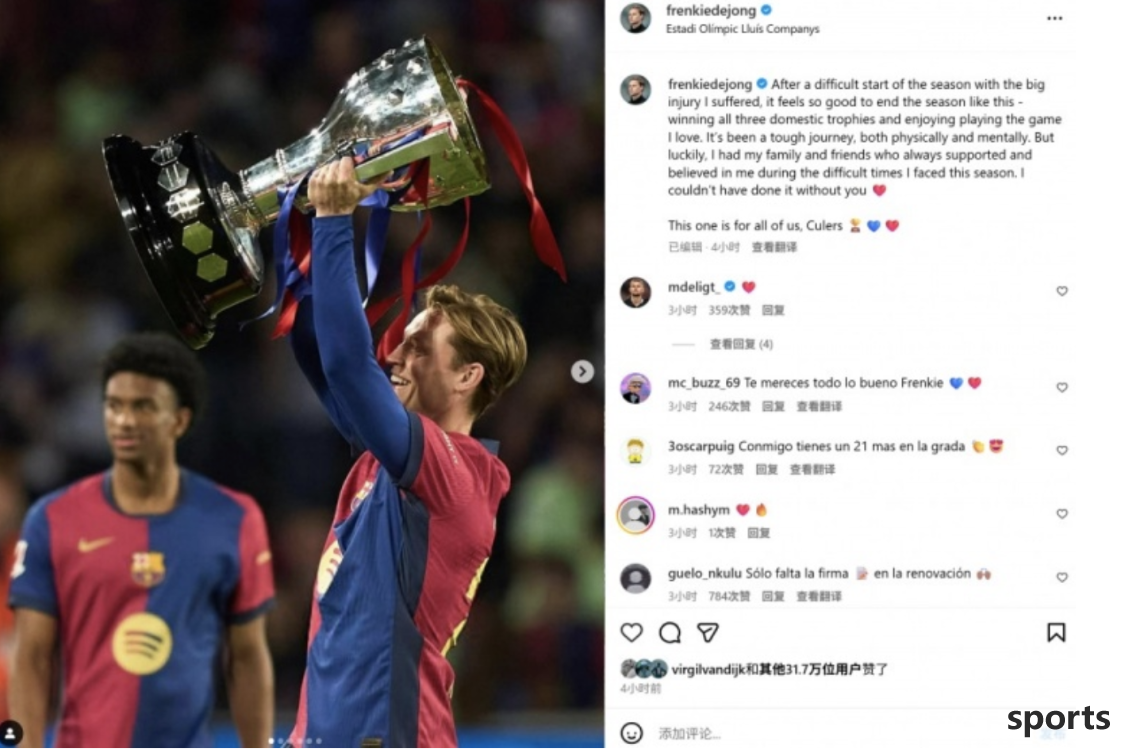The height and width of the screenshot is (750, 1125).
Task: Open the emoji picker in the comment box
Action: [631, 733]
